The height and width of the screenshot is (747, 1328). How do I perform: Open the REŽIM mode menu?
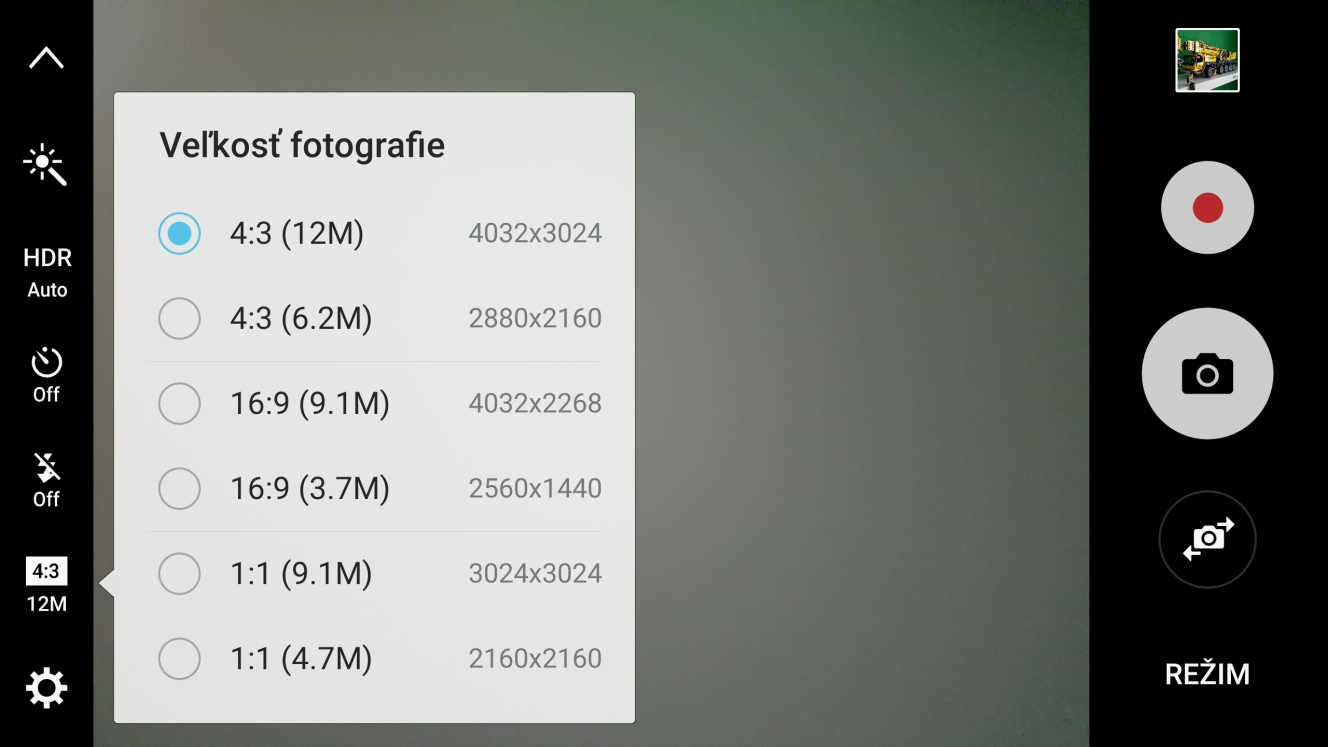coord(1207,674)
